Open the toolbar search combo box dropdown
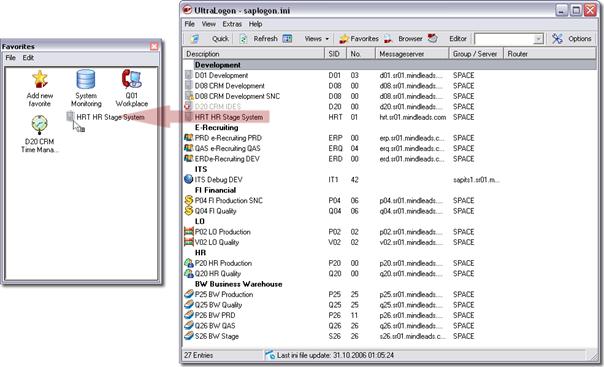This screenshot has height=367, width=604. point(539,39)
